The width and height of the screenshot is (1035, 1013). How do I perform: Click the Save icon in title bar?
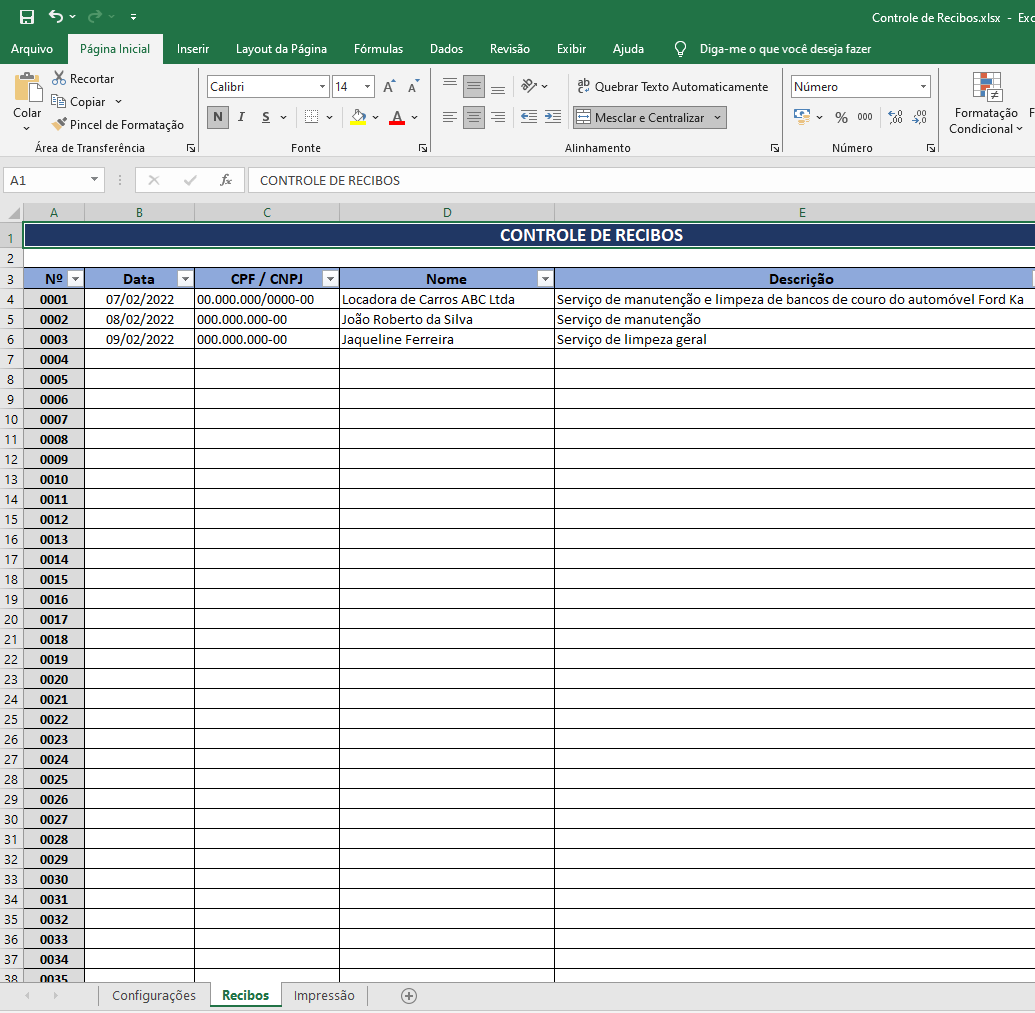[x=27, y=17]
